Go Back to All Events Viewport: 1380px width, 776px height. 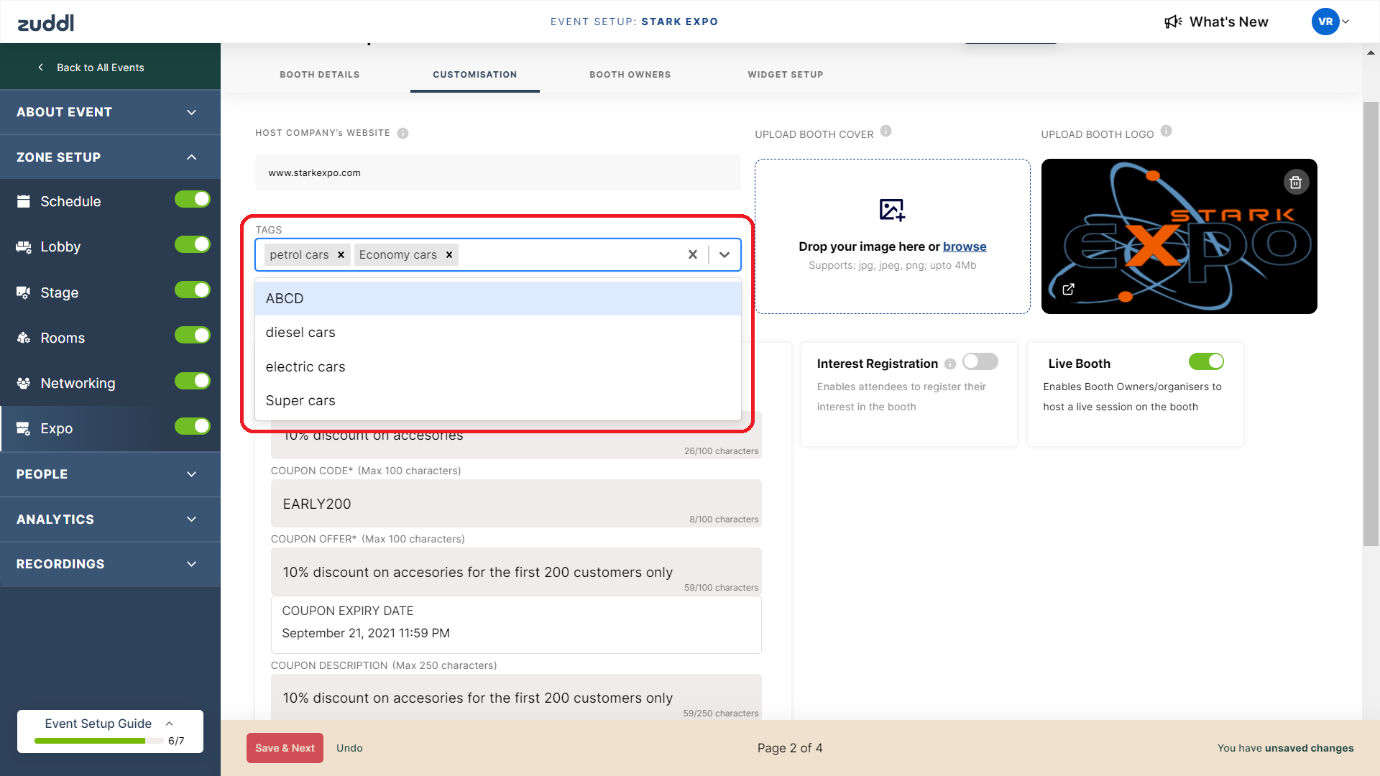(100, 67)
